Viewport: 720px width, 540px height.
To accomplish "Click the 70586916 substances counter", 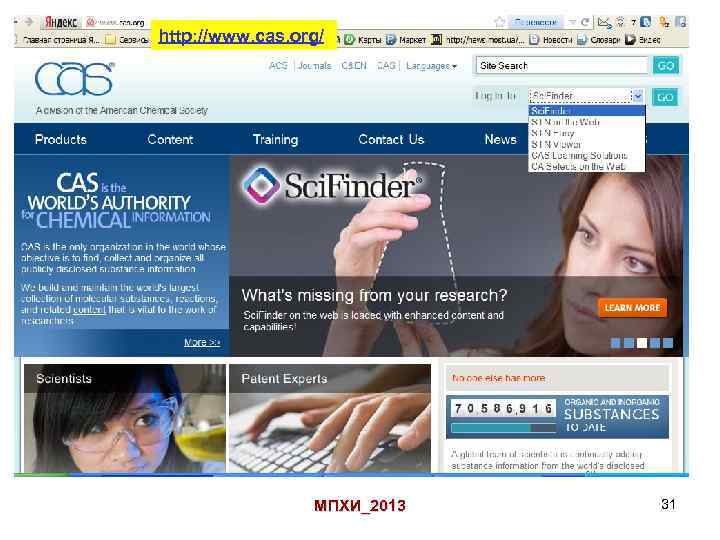I will [503, 408].
